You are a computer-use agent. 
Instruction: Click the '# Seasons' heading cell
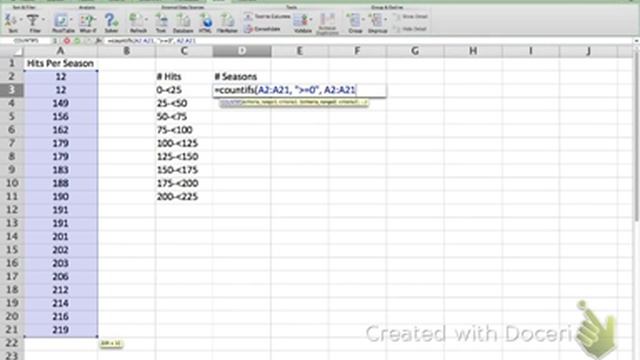(242, 77)
